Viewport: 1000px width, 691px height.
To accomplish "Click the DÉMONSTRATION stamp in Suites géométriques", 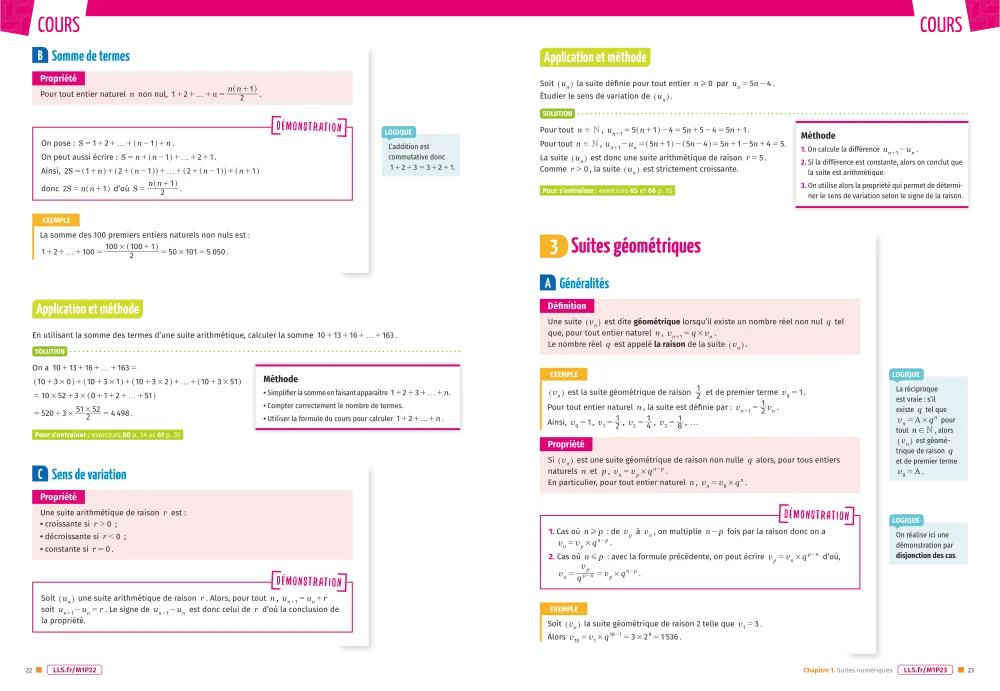I will tap(816, 515).
